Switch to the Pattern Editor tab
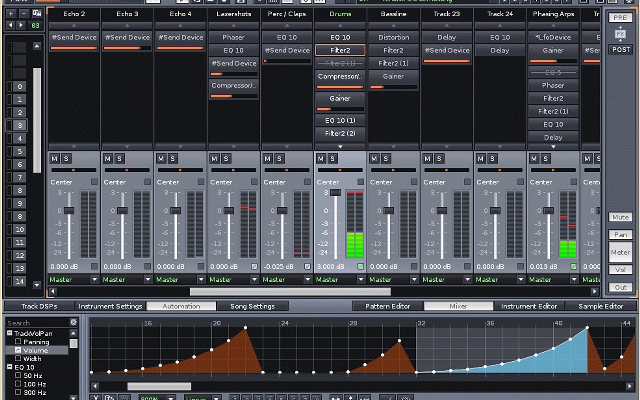Viewport: 640px width, 400px height. coord(387,306)
